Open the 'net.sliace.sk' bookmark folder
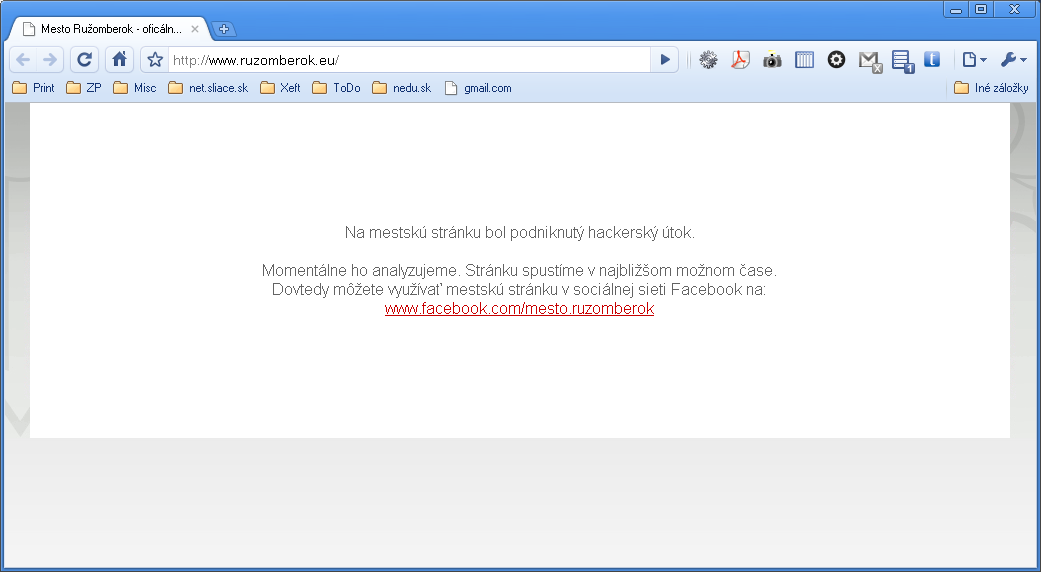The height and width of the screenshot is (572, 1041). 208,88
